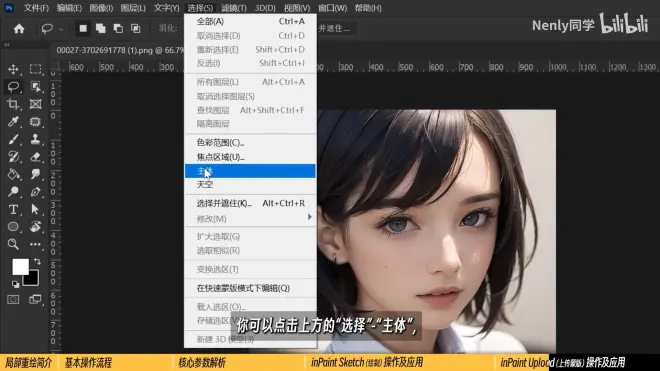Image resolution: width=660 pixels, height=371 pixels.
Task: Expand the collapsed toolbar double arrow
Action: (x=7, y=44)
